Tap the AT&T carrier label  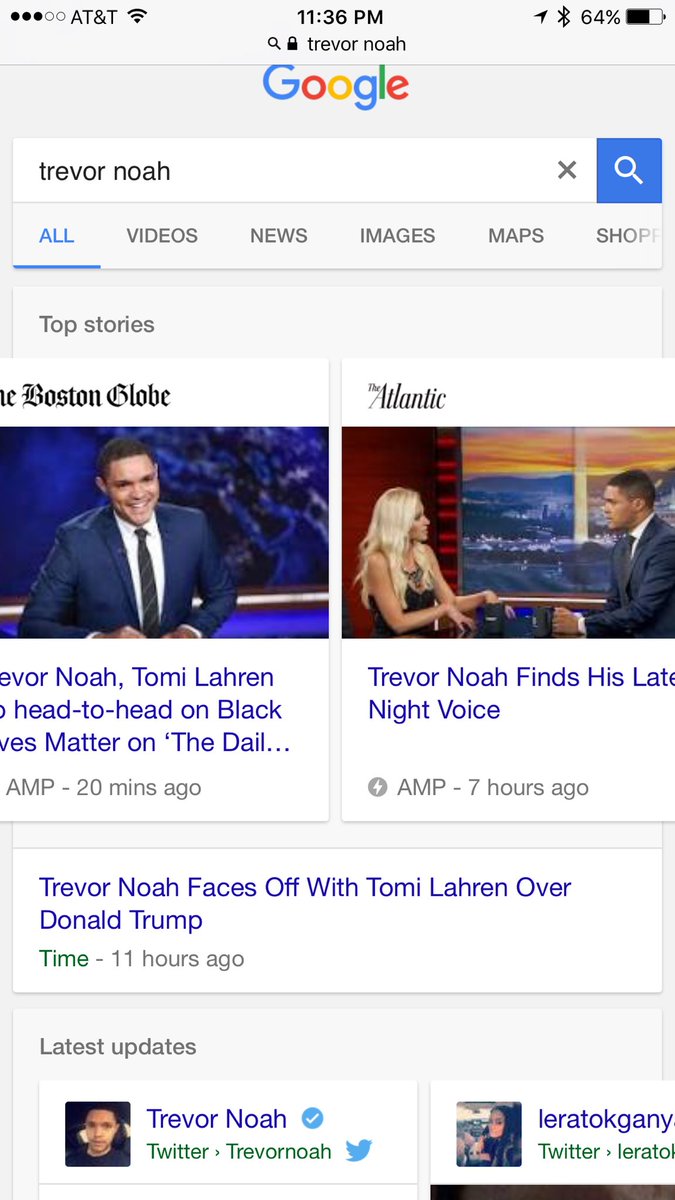click(x=93, y=17)
